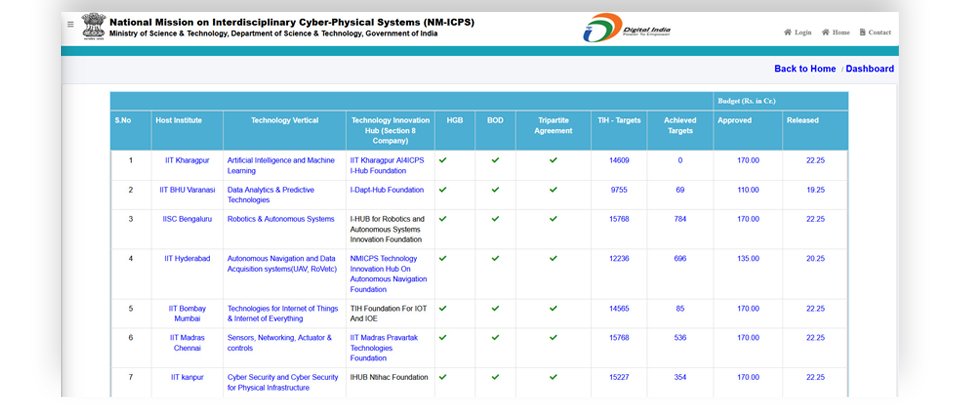Image resolution: width=960 pixels, height=420 pixels.
Task: Open Sensors, Networking, Actuator & controls vertical
Action: (x=279, y=343)
